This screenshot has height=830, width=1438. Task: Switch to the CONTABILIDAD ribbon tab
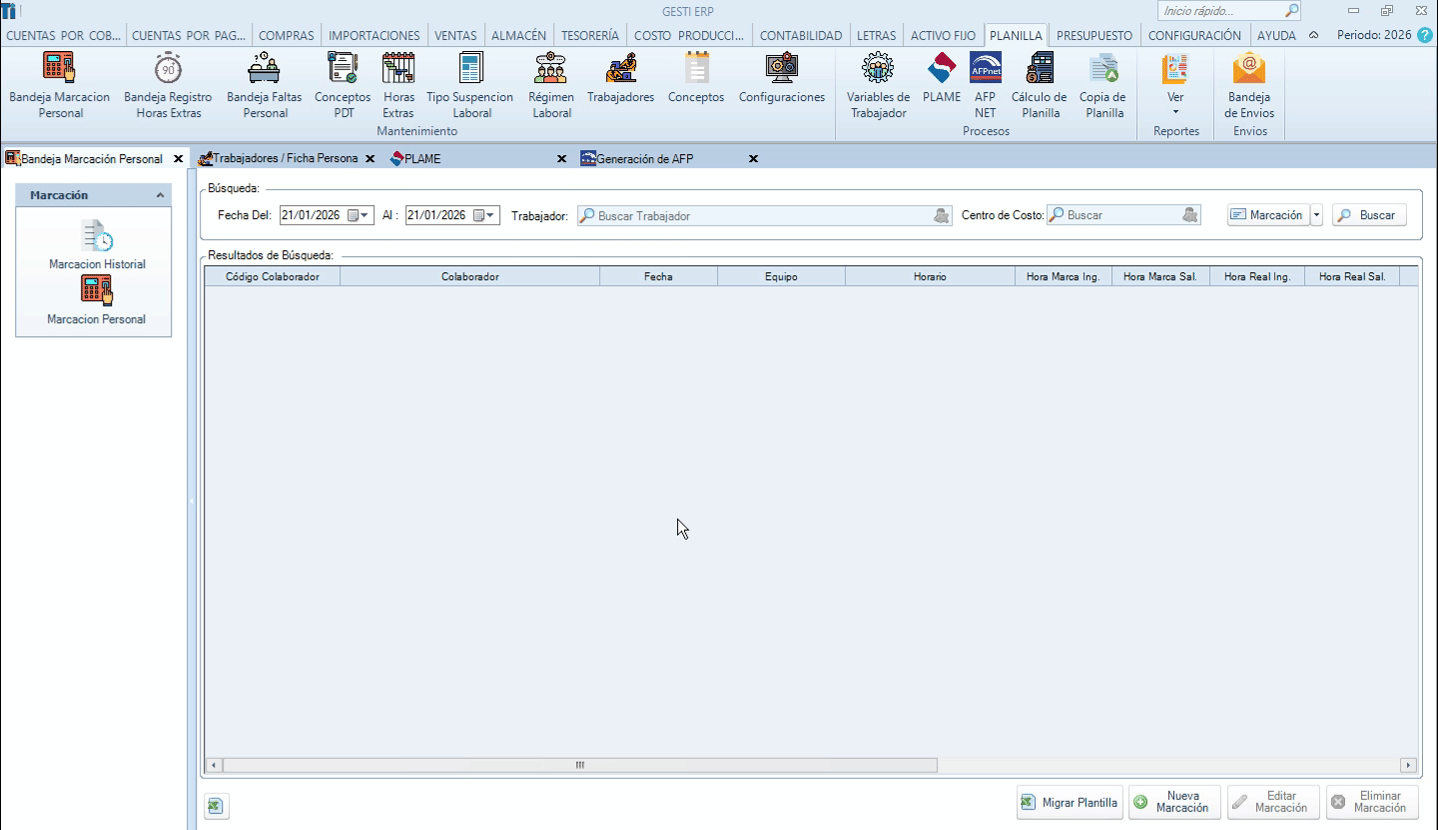click(x=800, y=35)
